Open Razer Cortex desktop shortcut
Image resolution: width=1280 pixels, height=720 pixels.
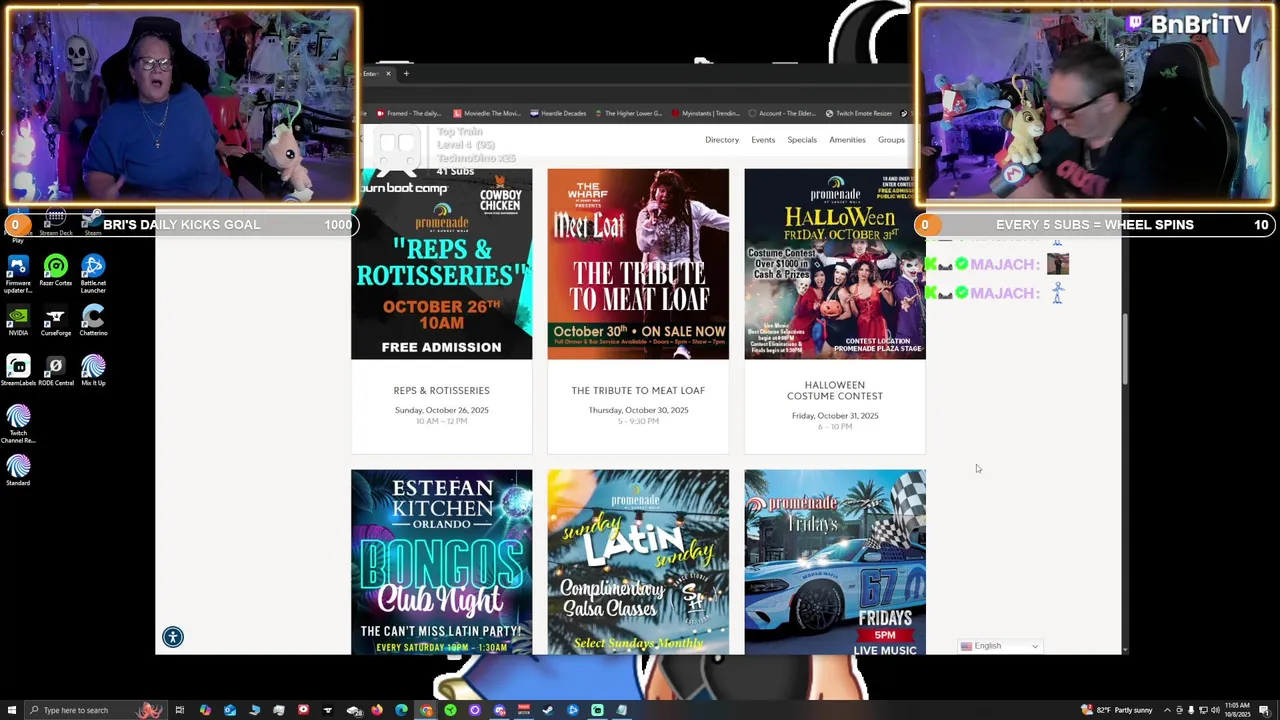pos(56,271)
